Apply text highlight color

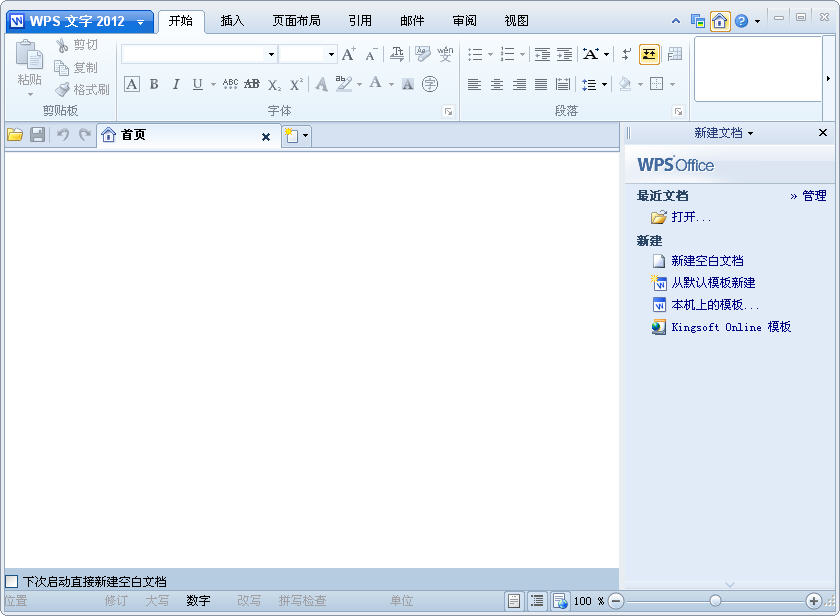point(343,84)
